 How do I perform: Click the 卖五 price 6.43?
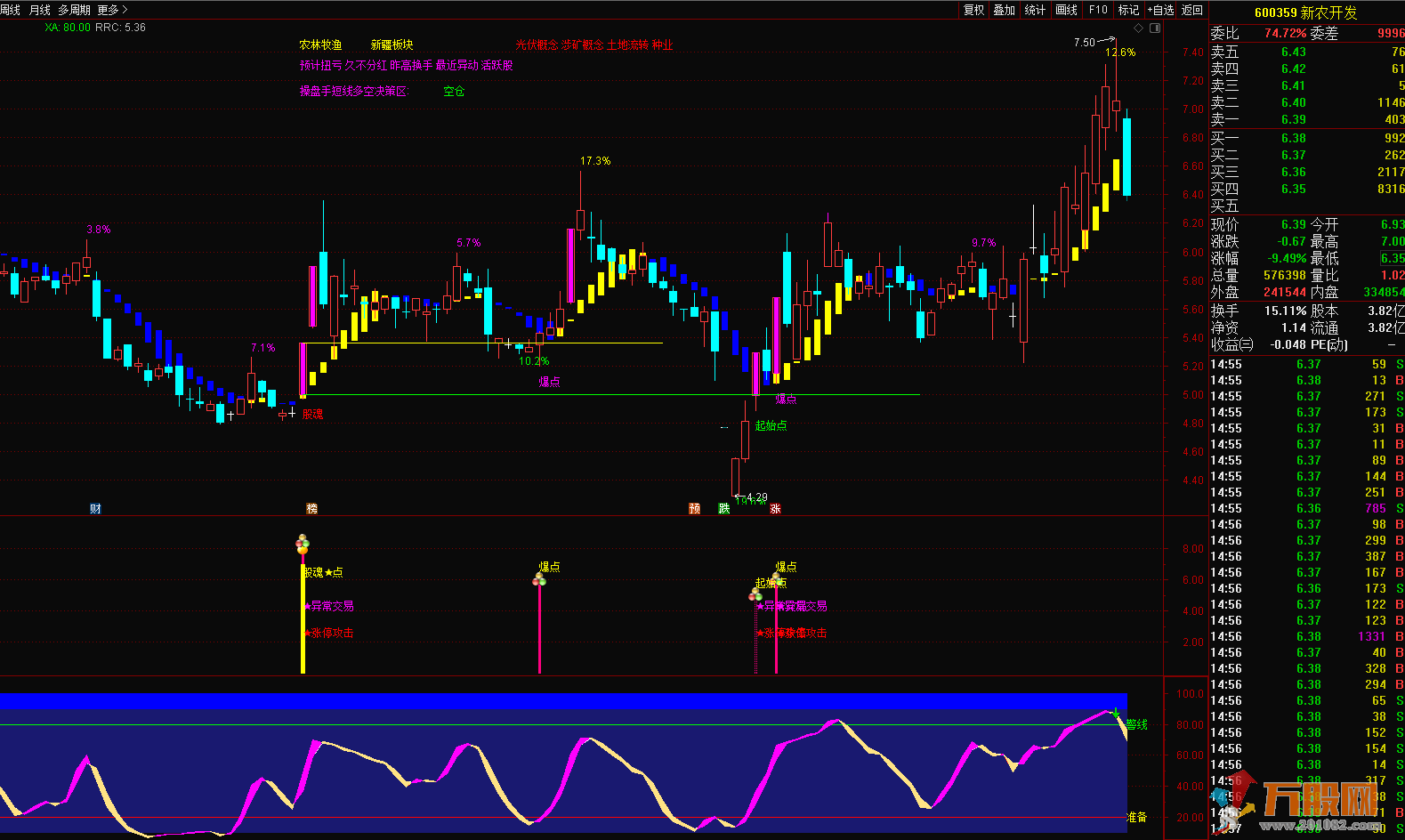(1294, 52)
